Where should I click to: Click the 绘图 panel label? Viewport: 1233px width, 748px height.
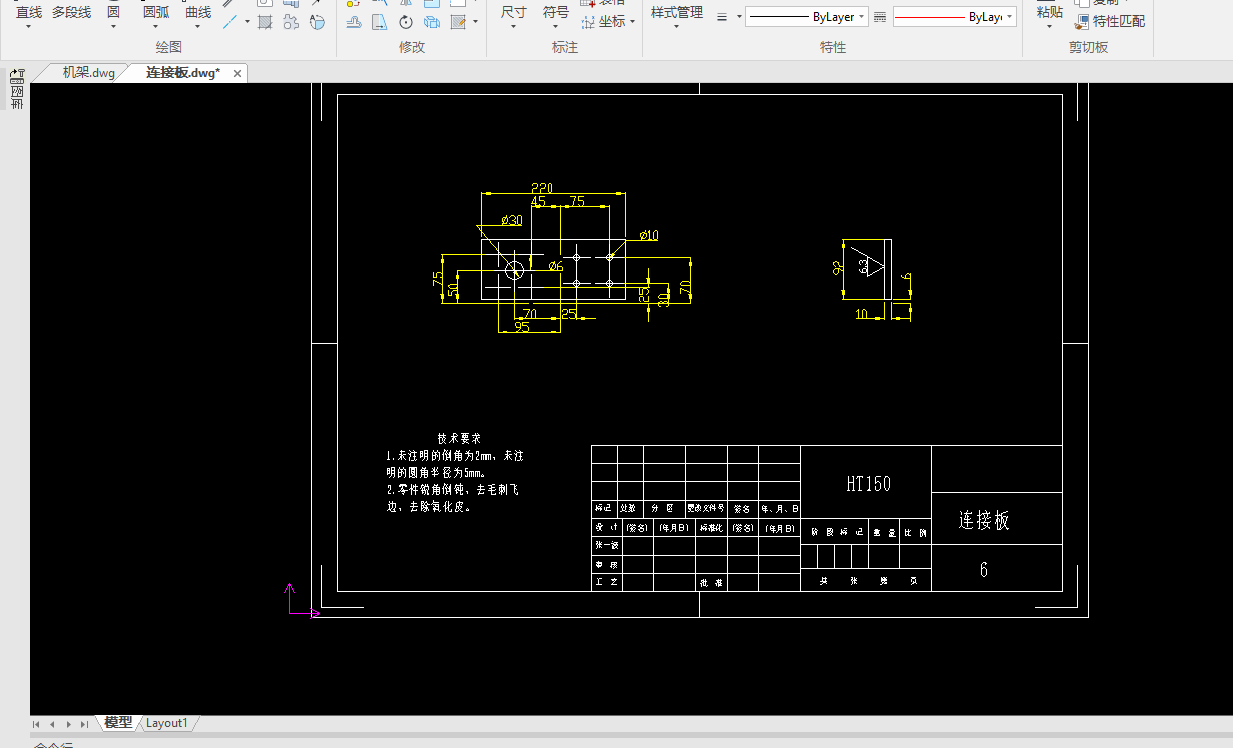[x=169, y=47]
